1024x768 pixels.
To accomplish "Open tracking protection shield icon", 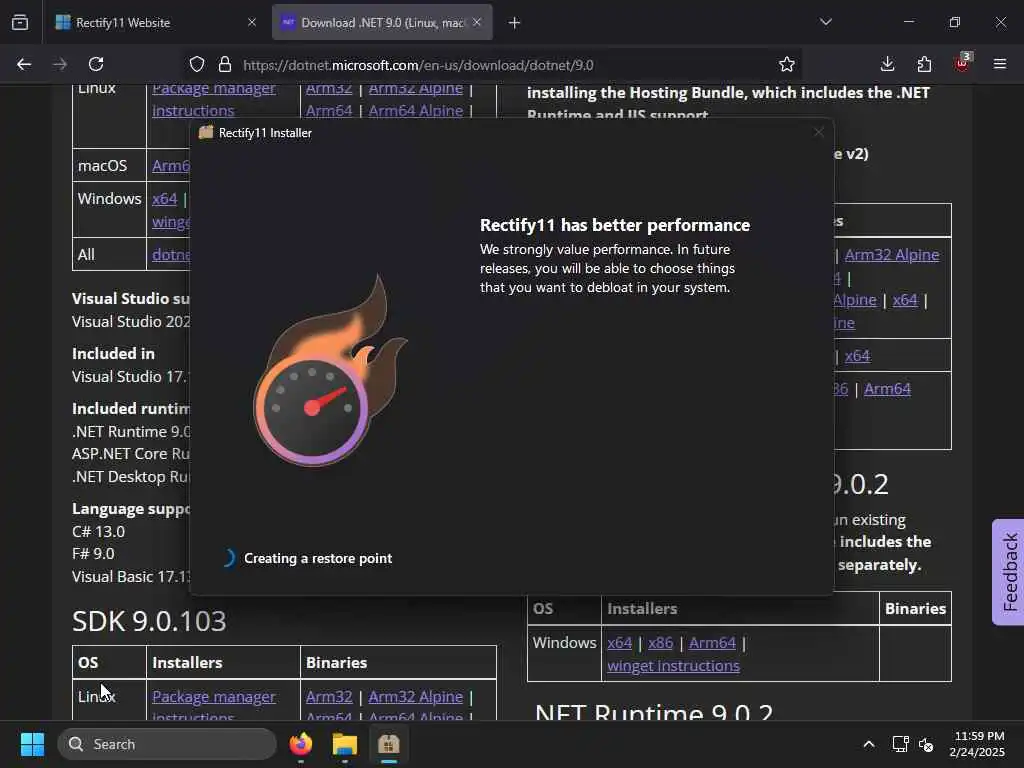I will 197,65.
